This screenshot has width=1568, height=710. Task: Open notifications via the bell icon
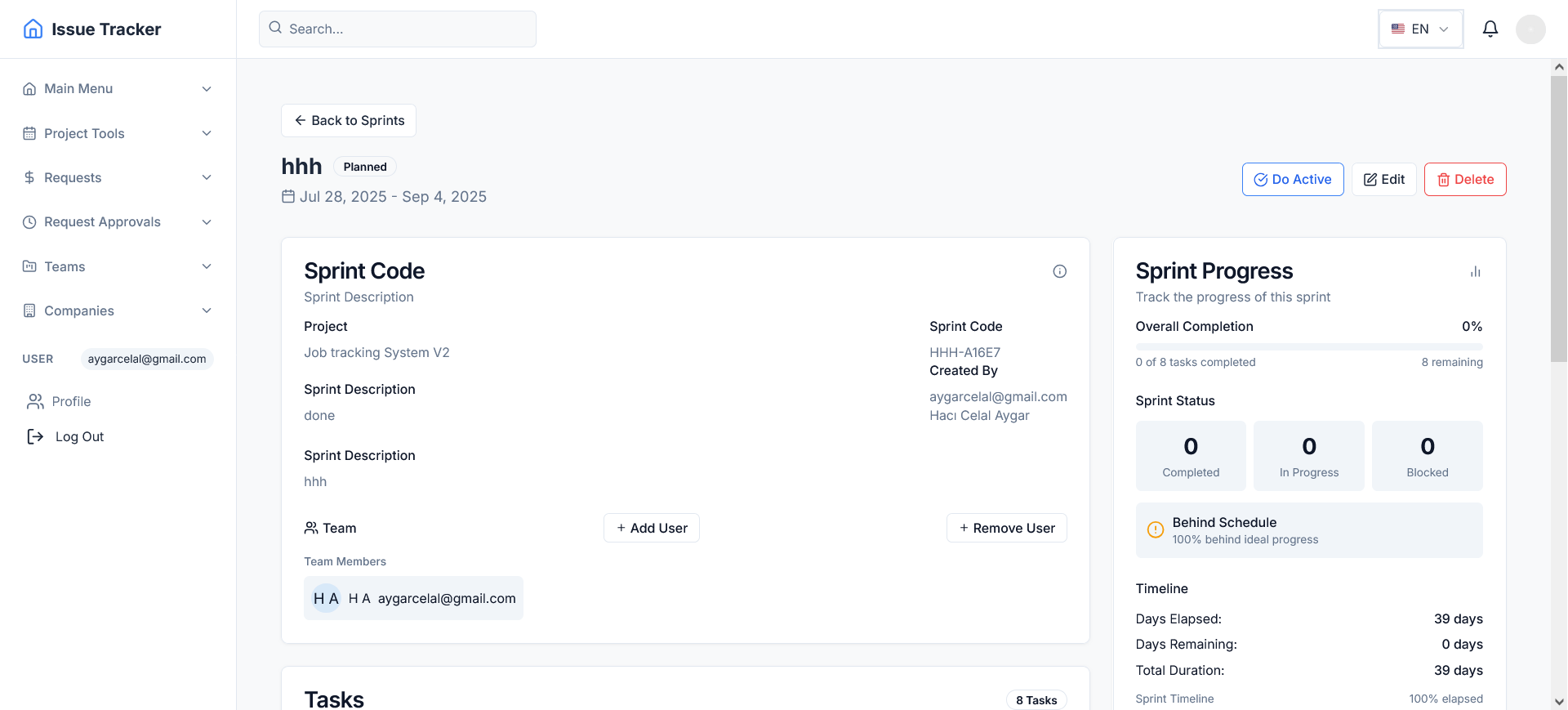(x=1490, y=29)
